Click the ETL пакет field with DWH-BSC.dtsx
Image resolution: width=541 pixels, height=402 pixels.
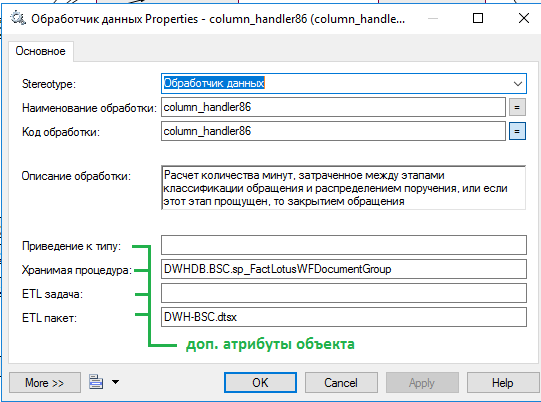tap(344, 317)
